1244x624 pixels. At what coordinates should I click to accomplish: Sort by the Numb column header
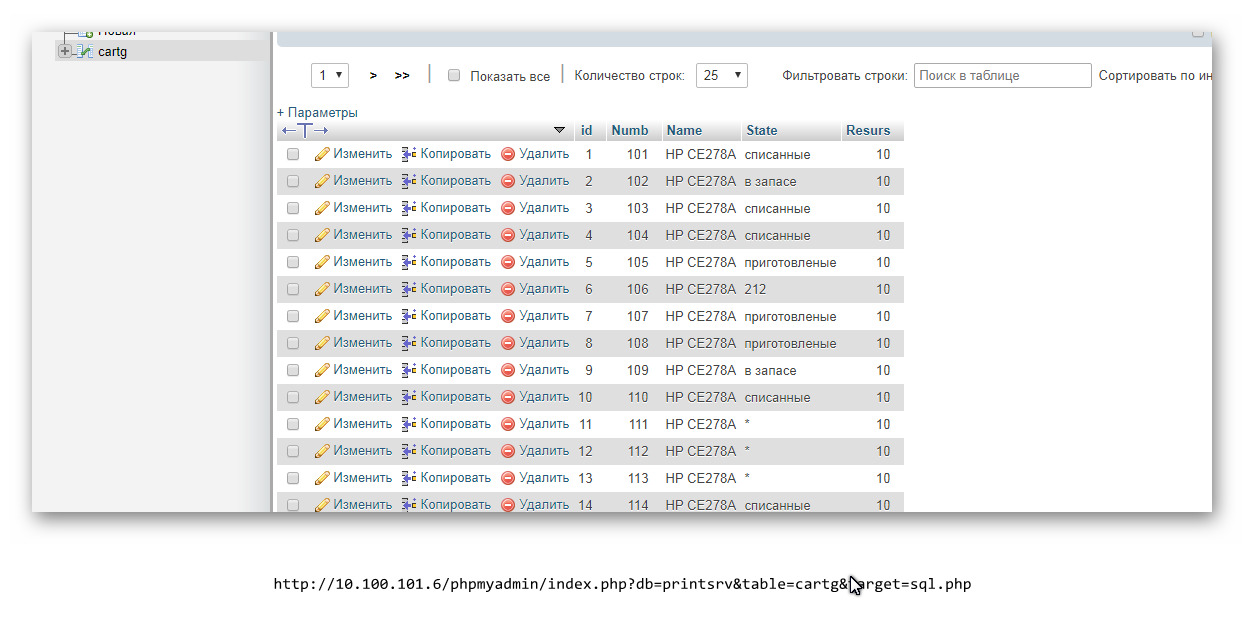(x=630, y=130)
